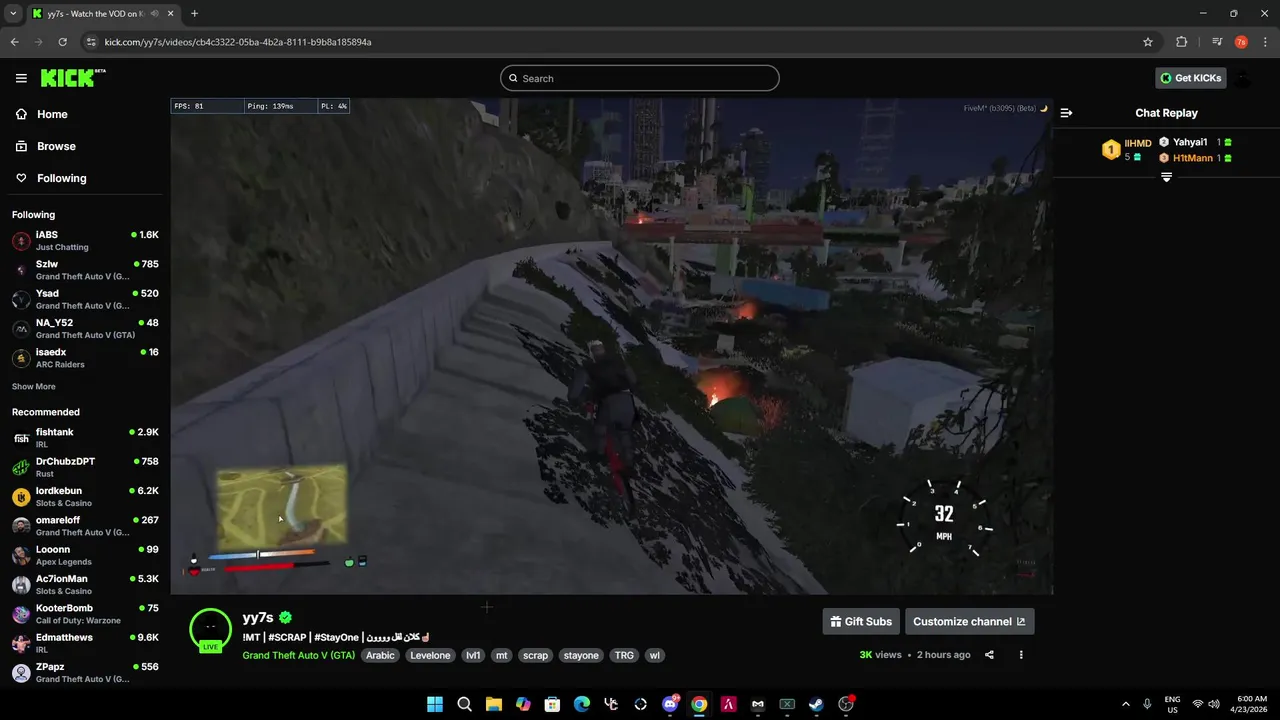Viewport: 1280px width, 720px height.
Task: Select top gifter IIHMD
Action: click(x=1127, y=150)
